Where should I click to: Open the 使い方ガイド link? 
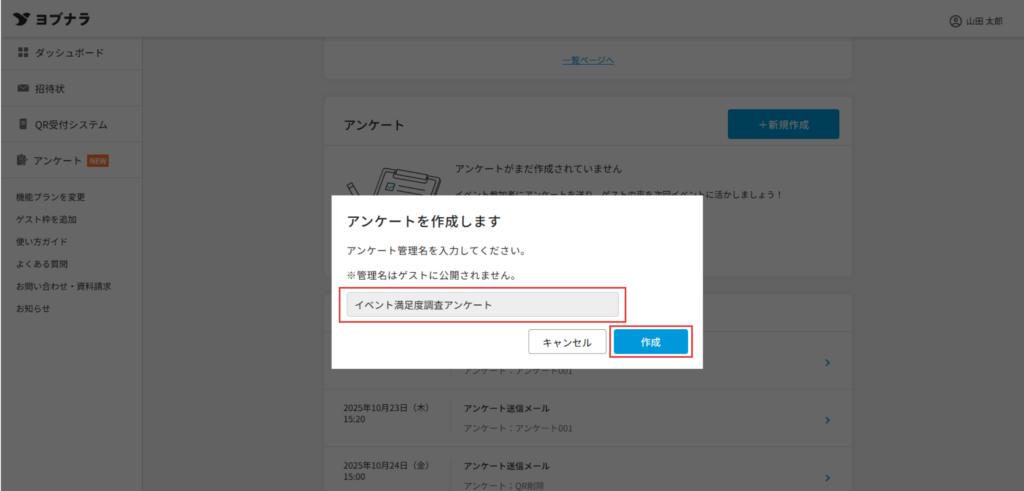click(x=41, y=242)
